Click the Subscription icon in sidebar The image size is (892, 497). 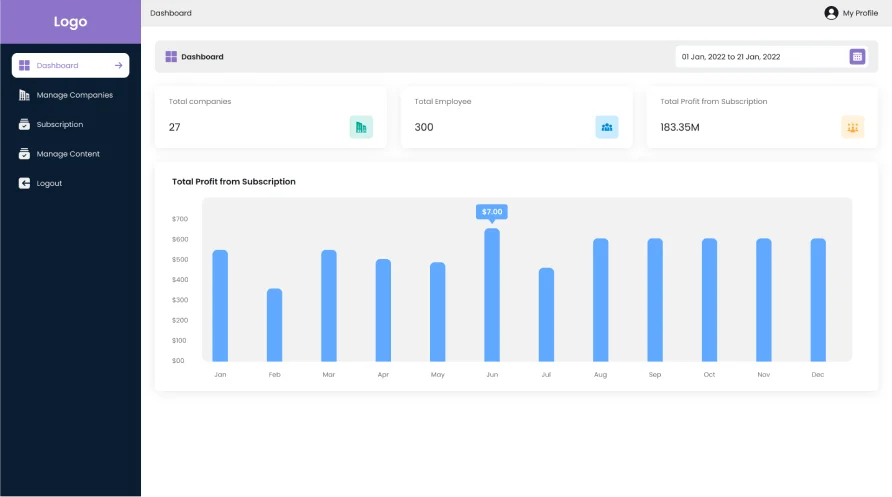pyautogui.click(x=24, y=125)
